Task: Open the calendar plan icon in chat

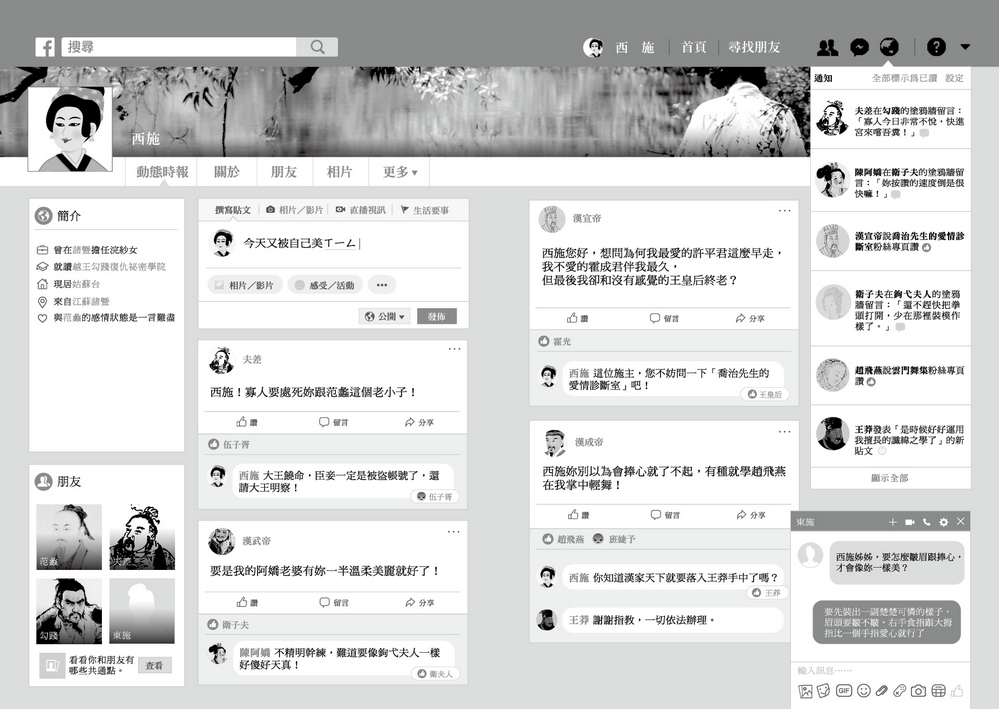Action: pos(938,691)
